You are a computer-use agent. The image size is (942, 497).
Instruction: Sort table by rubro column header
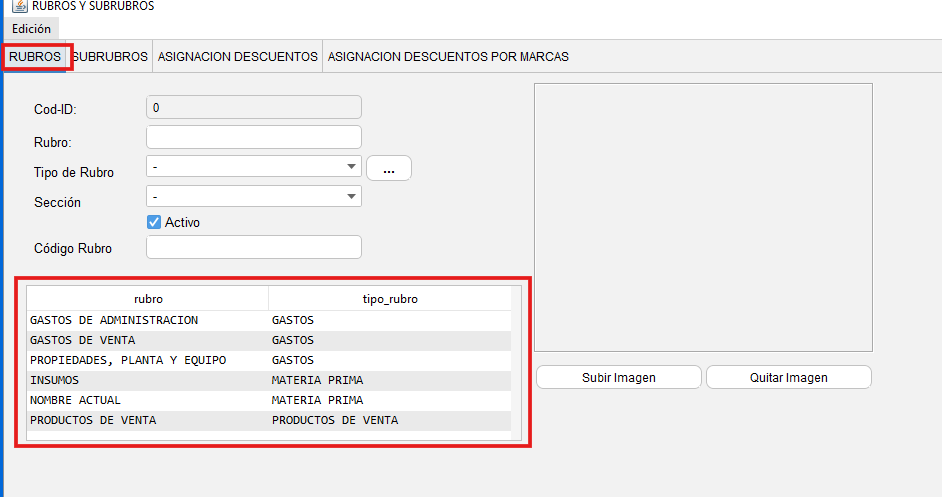click(148, 299)
